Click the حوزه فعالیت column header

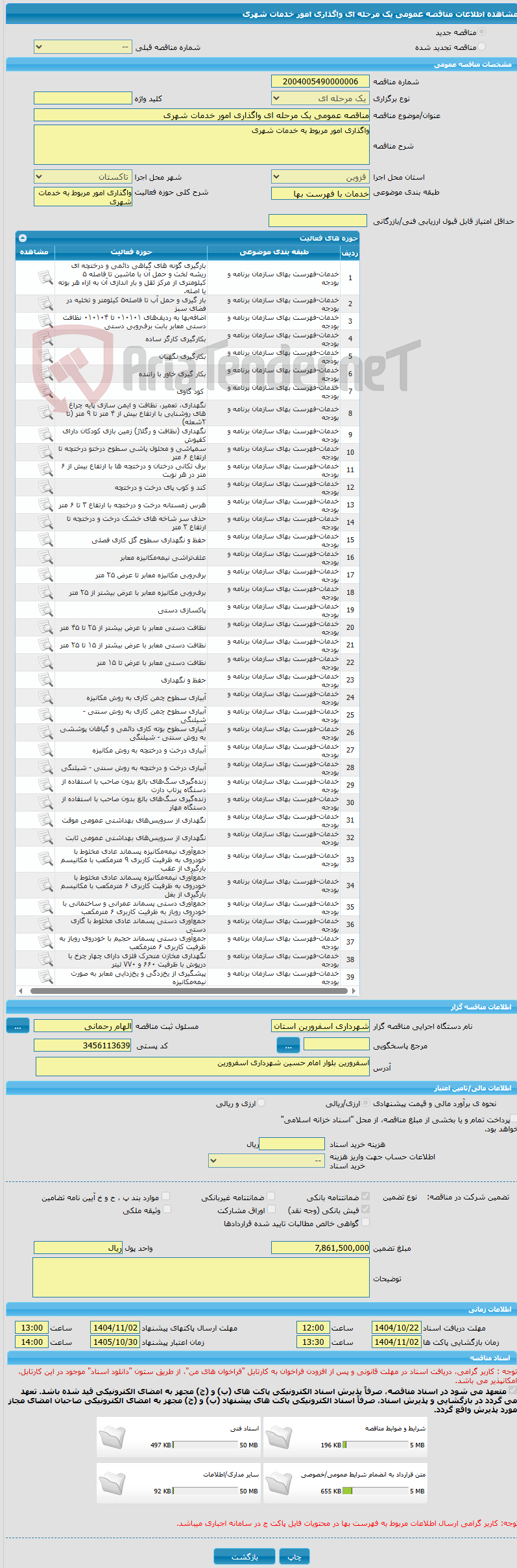pyautogui.click(x=131, y=252)
